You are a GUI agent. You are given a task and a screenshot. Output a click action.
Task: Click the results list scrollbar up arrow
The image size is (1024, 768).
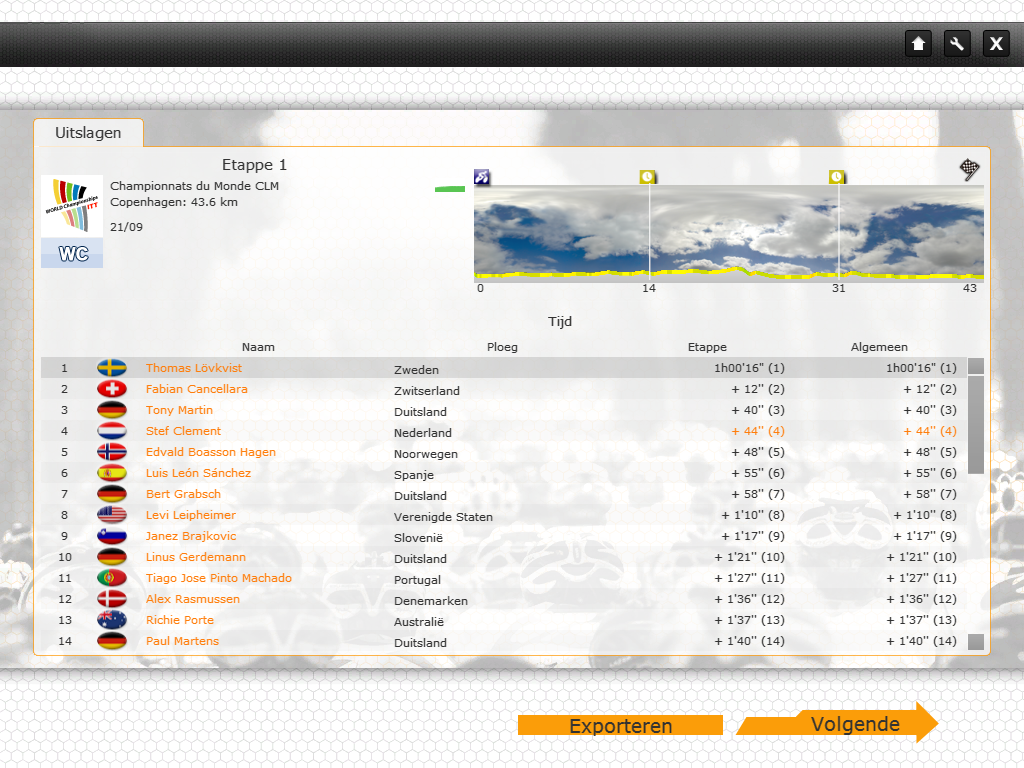pyautogui.click(x=976, y=366)
